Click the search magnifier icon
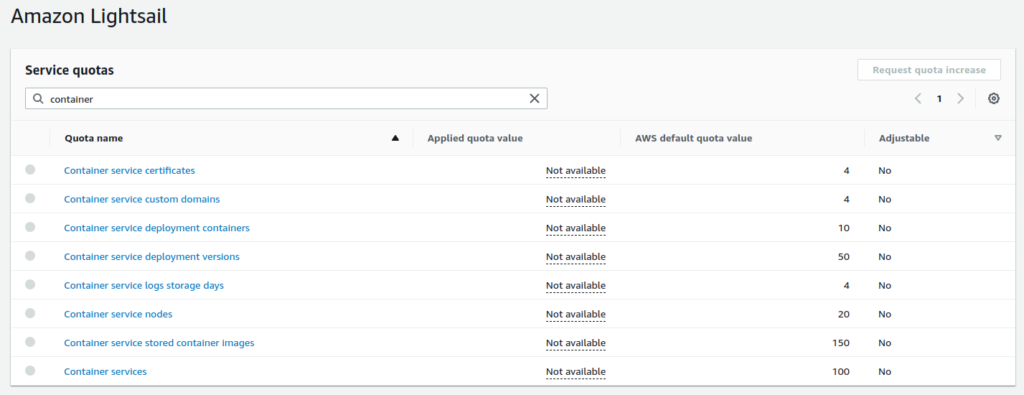Viewport: 1024px width, 395px height. pyautogui.click(x=38, y=99)
